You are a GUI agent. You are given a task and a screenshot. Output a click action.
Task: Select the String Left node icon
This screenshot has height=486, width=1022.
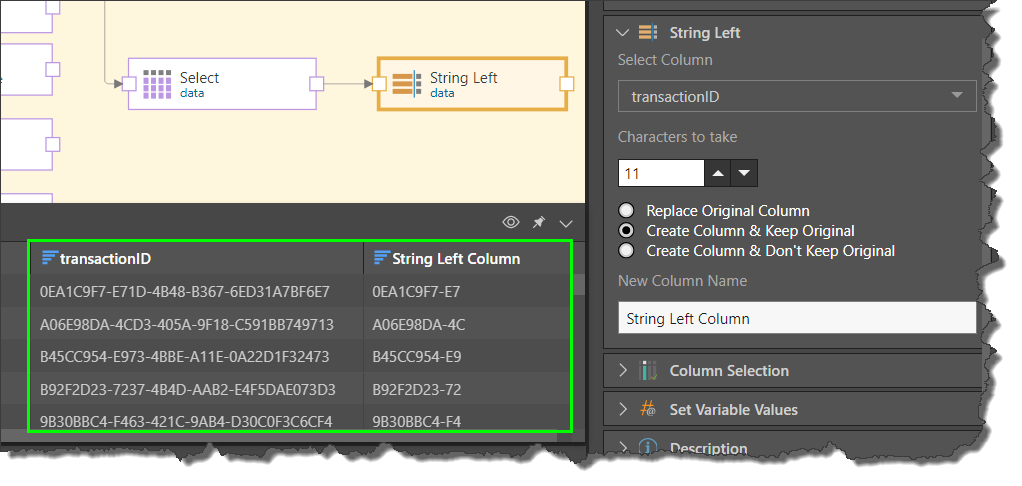point(405,84)
